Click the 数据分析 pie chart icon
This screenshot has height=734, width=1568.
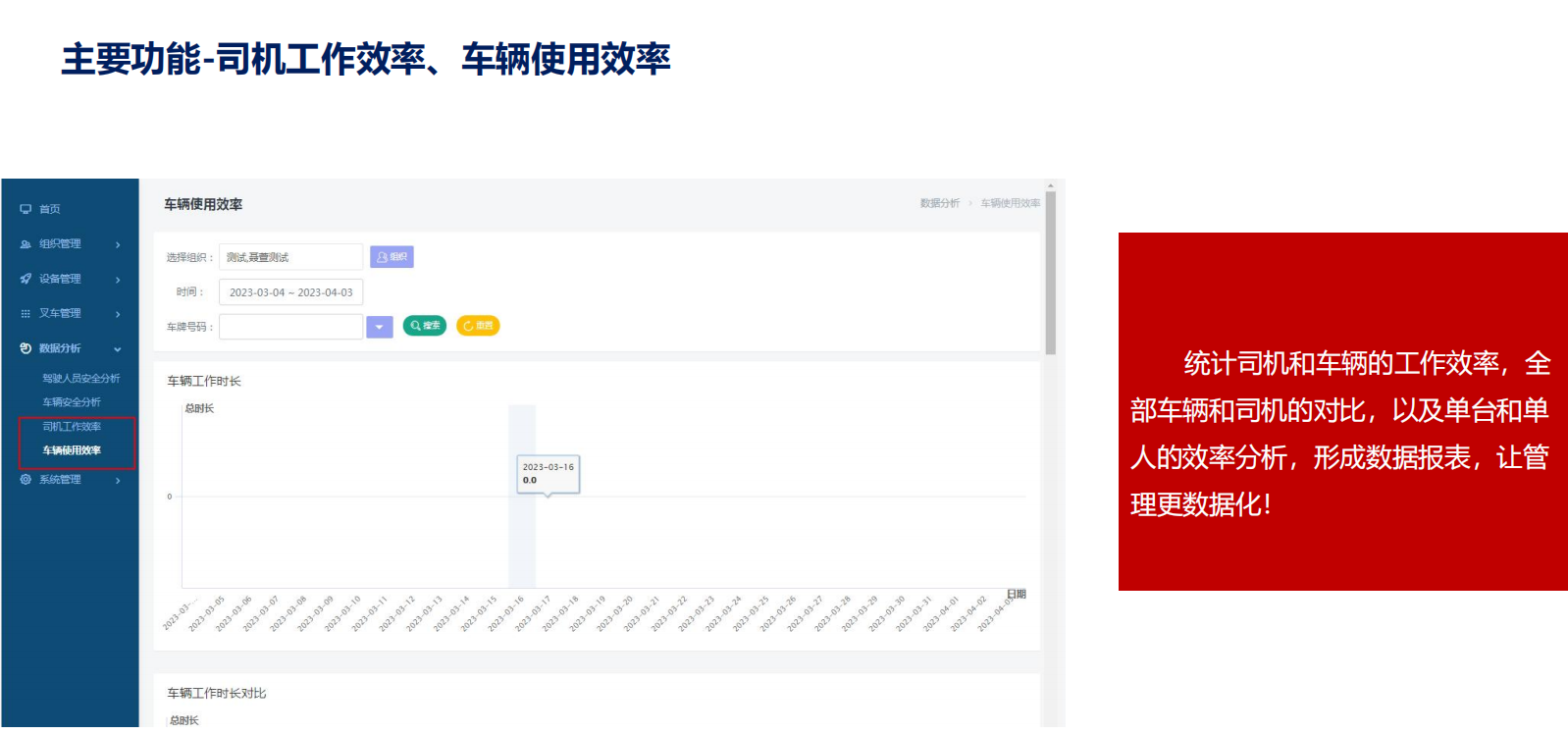(x=26, y=348)
